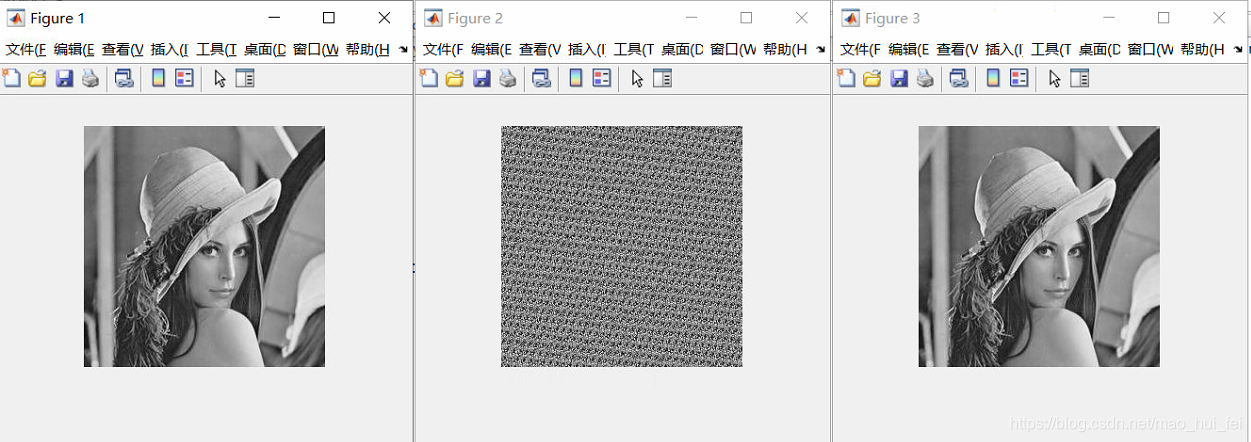
Task: Click New Figure icon in Figure 2 toolbar
Action: click(429, 78)
